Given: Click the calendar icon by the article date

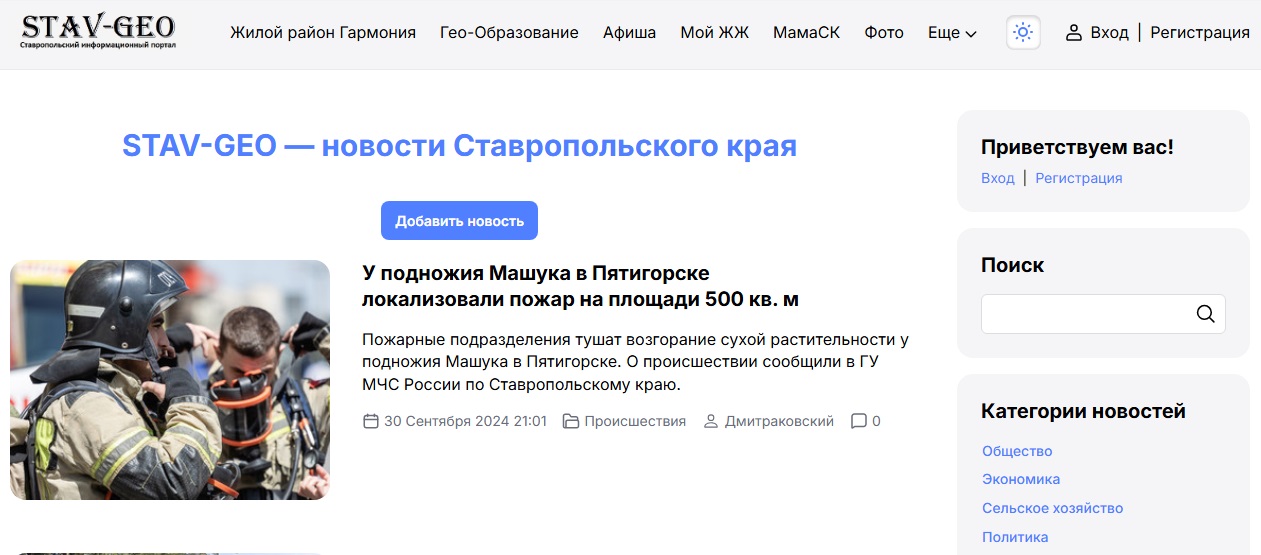Looking at the screenshot, I should [x=370, y=421].
